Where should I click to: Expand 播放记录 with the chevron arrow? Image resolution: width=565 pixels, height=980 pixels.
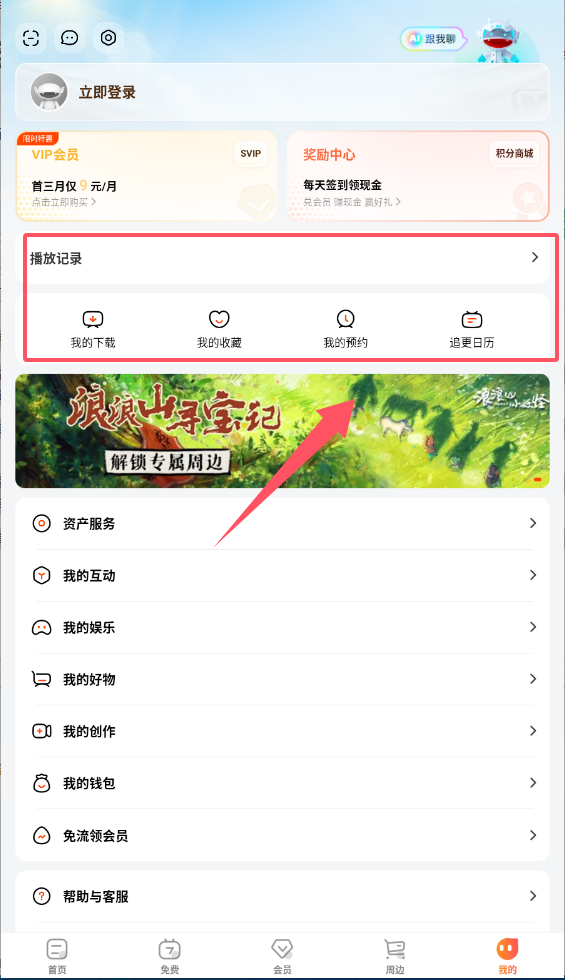534,258
